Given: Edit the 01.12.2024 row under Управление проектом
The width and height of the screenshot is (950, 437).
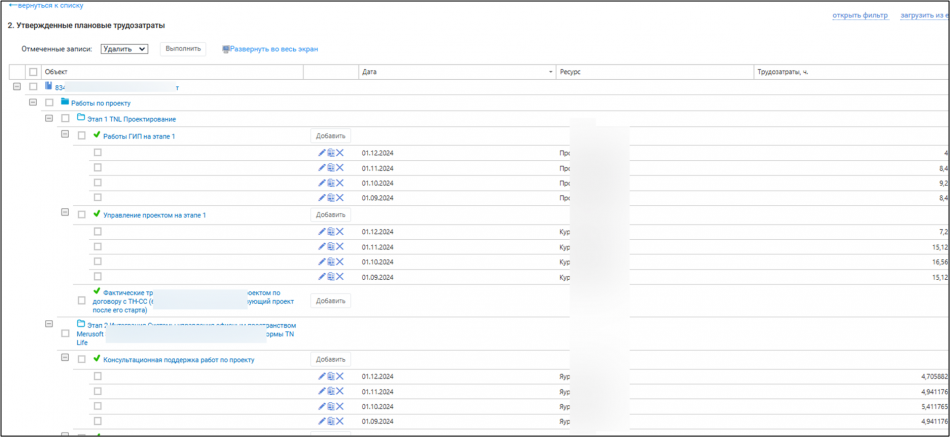Looking at the screenshot, I should [x=322, y=232].
